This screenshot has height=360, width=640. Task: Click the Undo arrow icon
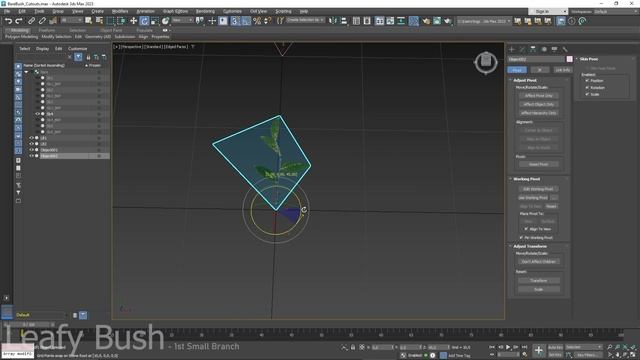8,21
